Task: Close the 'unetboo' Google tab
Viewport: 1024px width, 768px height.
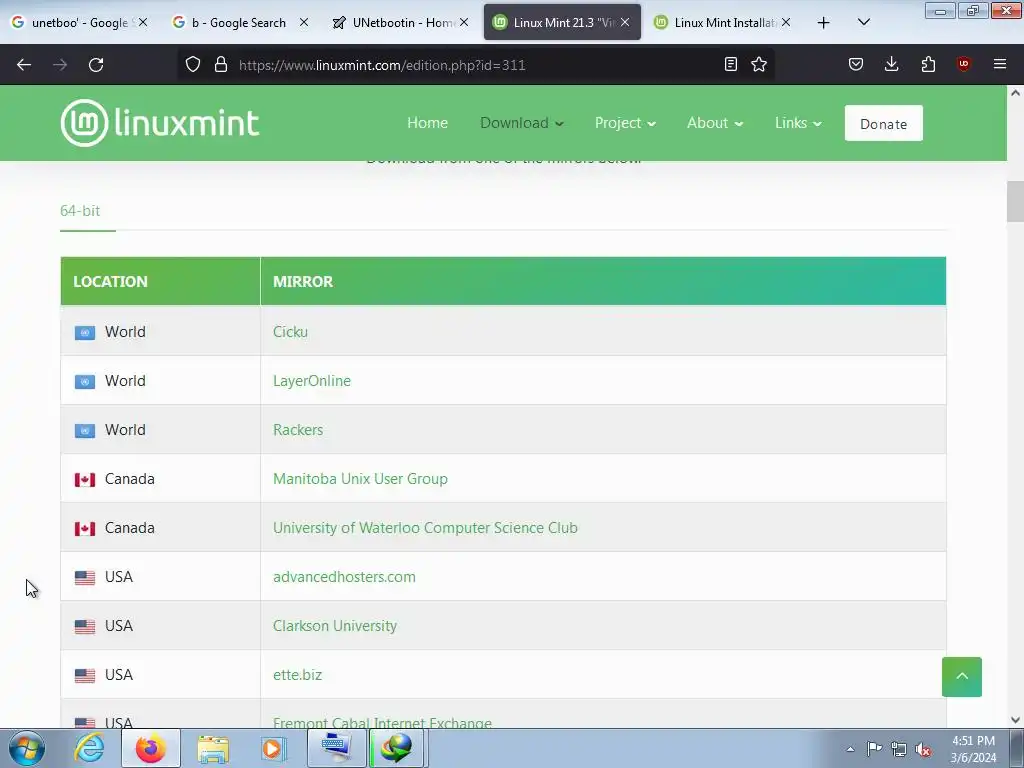Action: click(x=143, y=22)
